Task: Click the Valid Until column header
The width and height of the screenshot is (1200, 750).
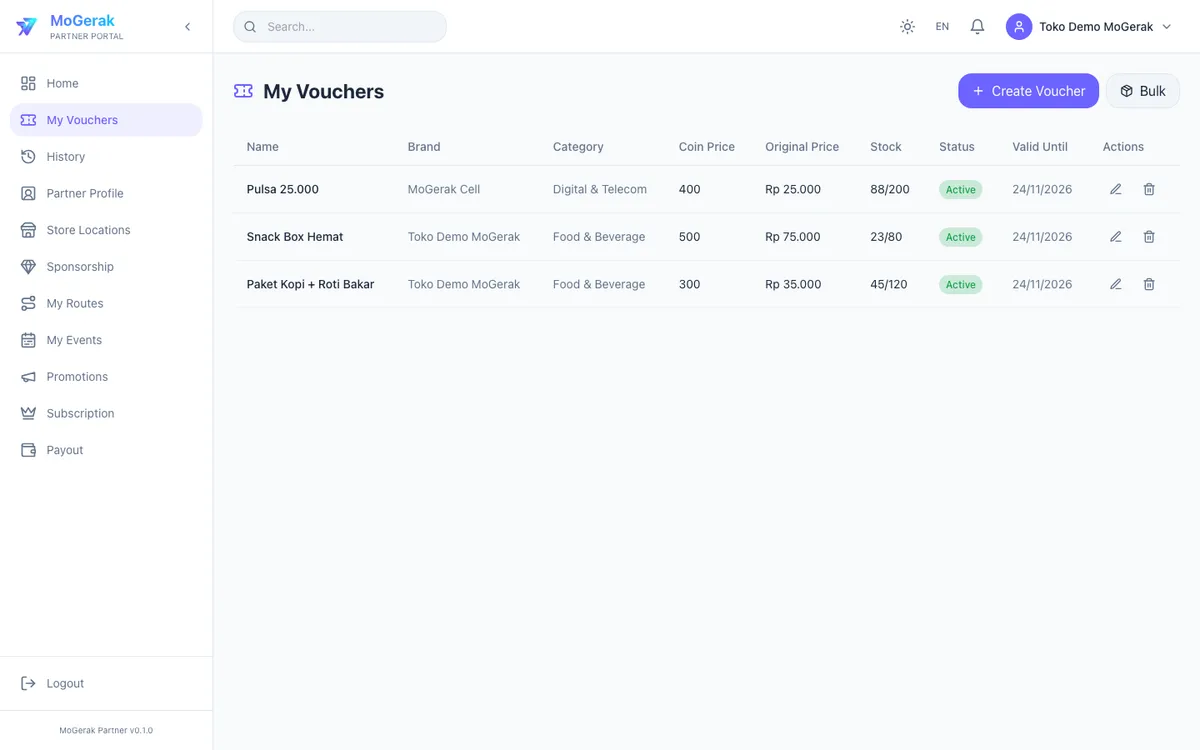Action: pos(1040,147)
